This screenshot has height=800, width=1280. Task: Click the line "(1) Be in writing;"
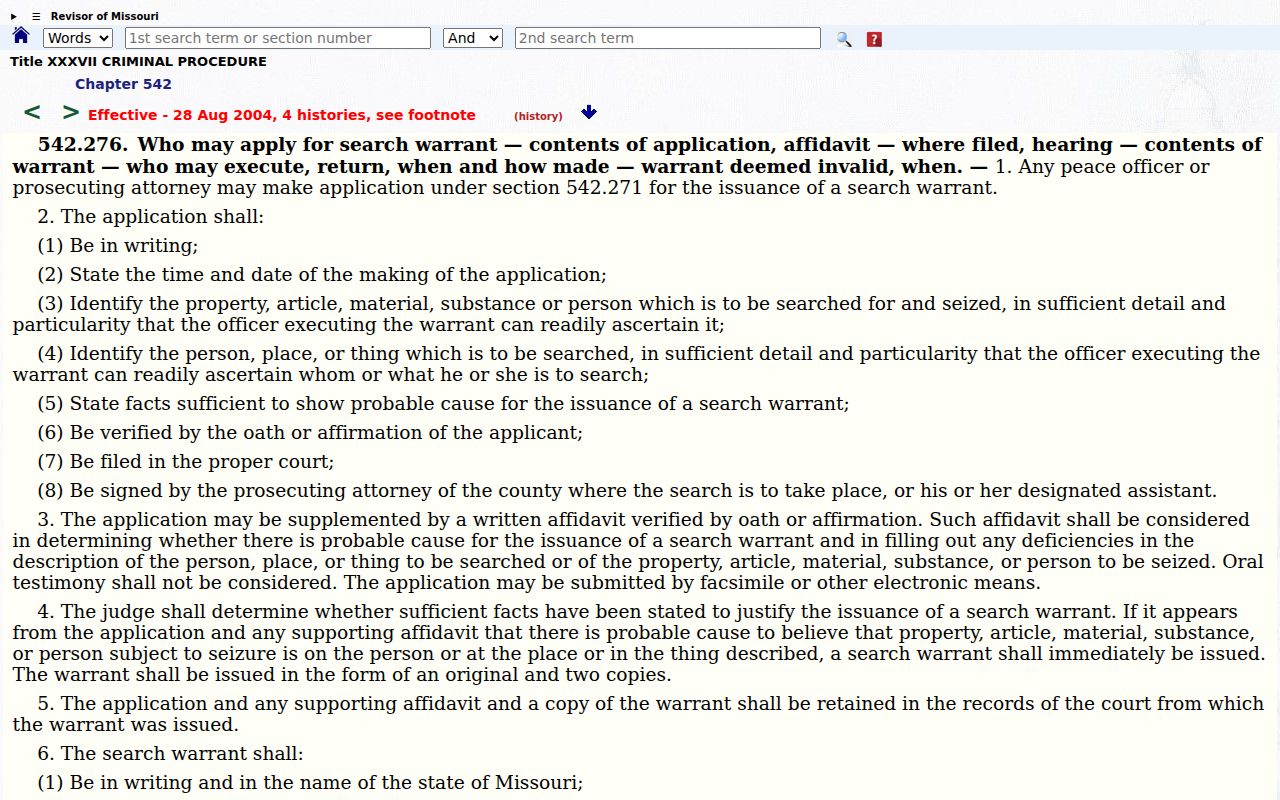coord(118,246)
